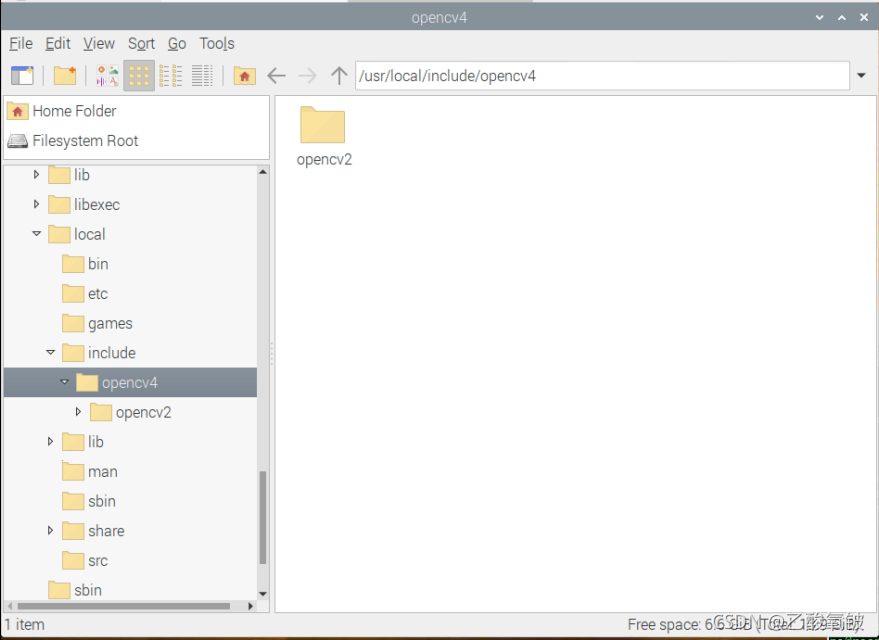Image resolution: width=879 pixels, height=640 pixels.
Task: Open path history dropdown arrow
Action: click(x=861, y=76)
